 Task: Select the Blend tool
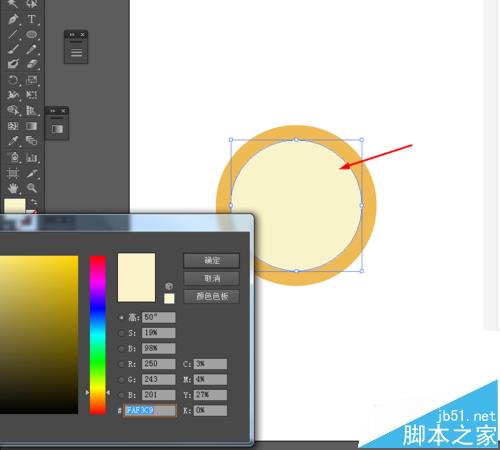[32, 141]
